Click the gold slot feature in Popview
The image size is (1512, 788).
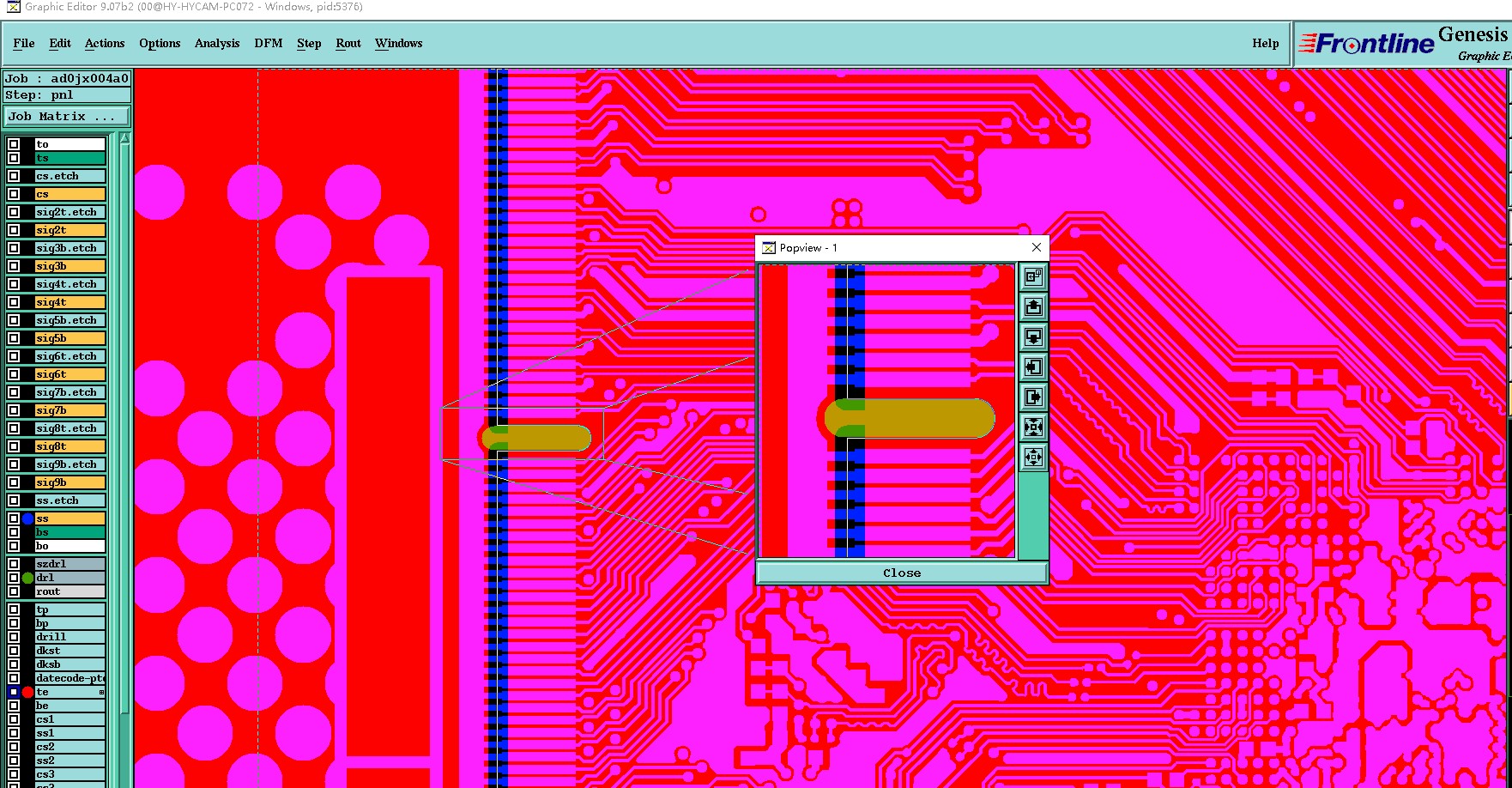point(910,418)
